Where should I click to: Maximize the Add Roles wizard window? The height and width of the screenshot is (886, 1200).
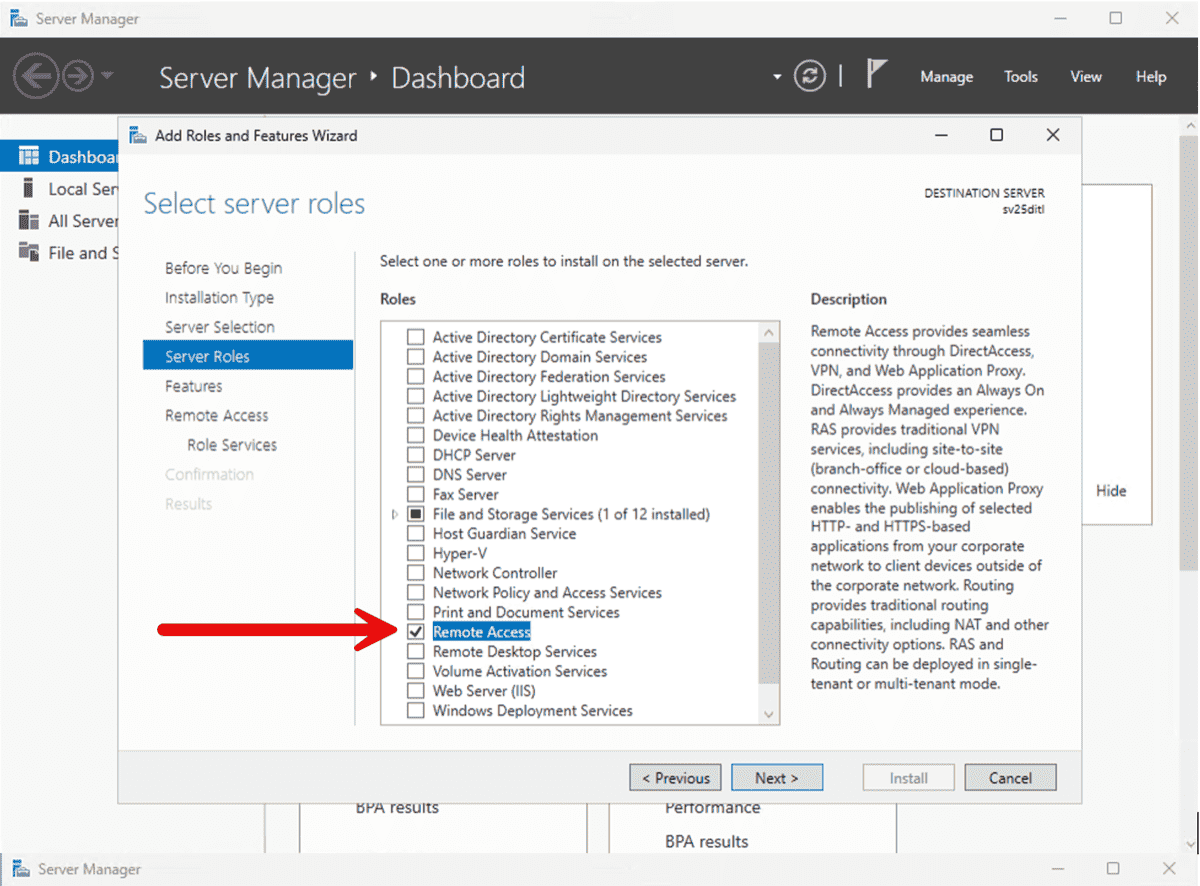(996, 135)
